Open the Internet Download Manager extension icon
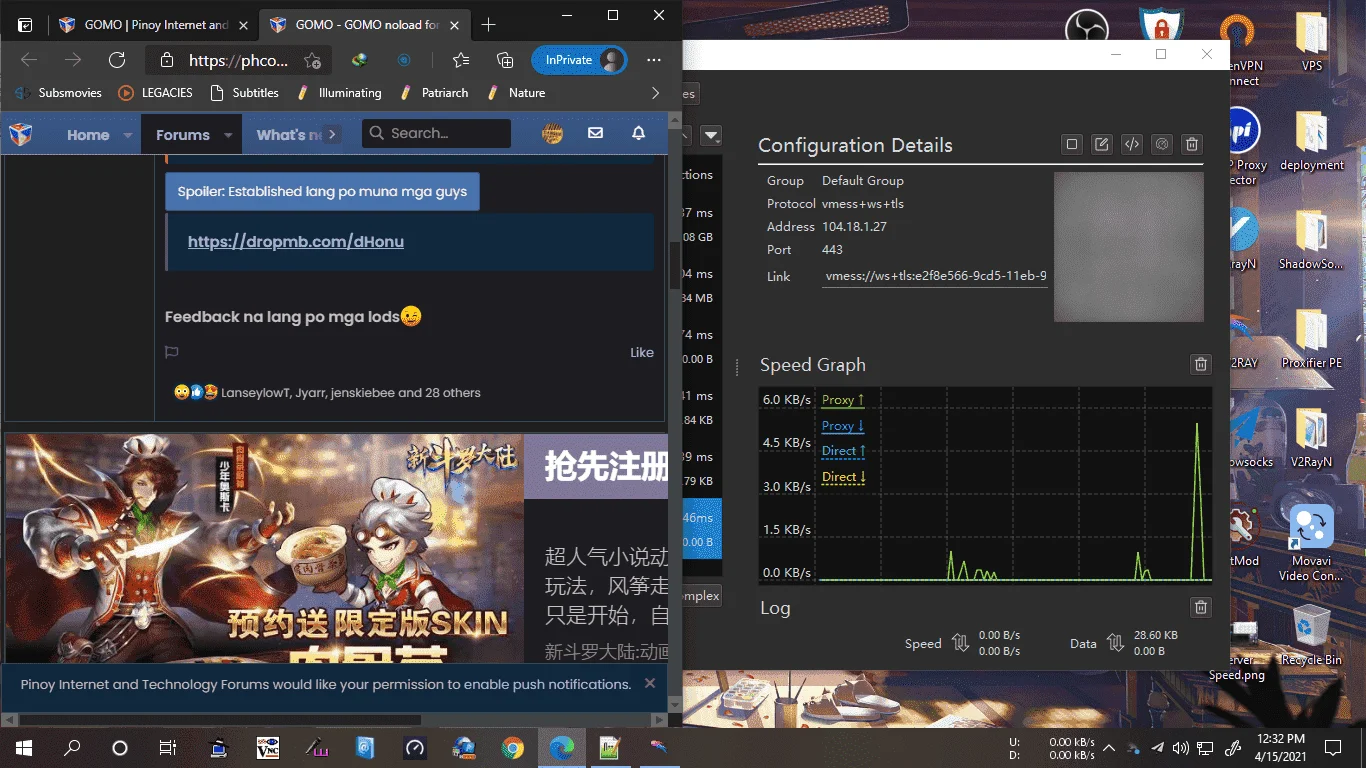 click(x=359, y=60)
